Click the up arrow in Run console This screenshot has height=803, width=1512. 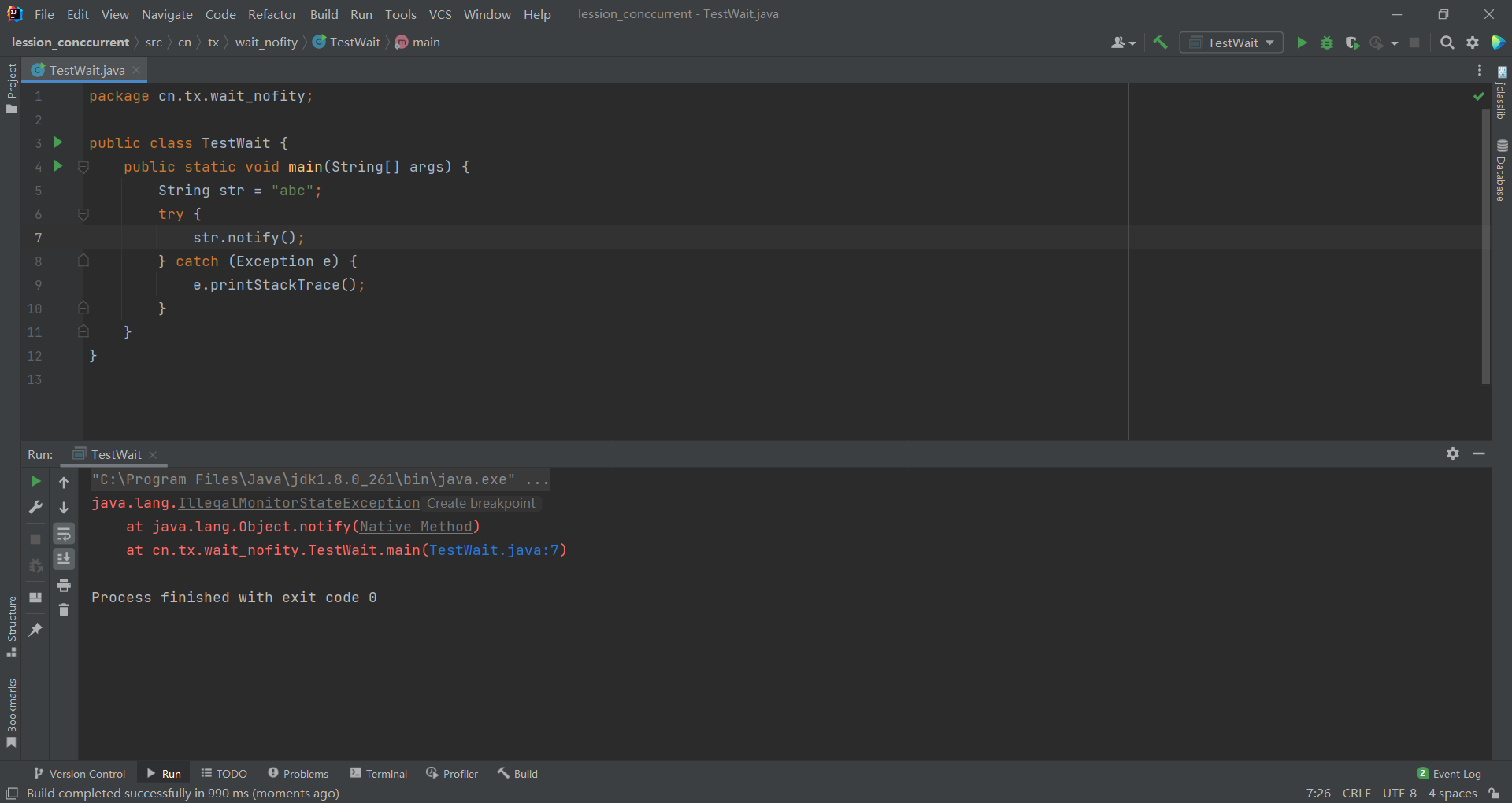(64, 482)
